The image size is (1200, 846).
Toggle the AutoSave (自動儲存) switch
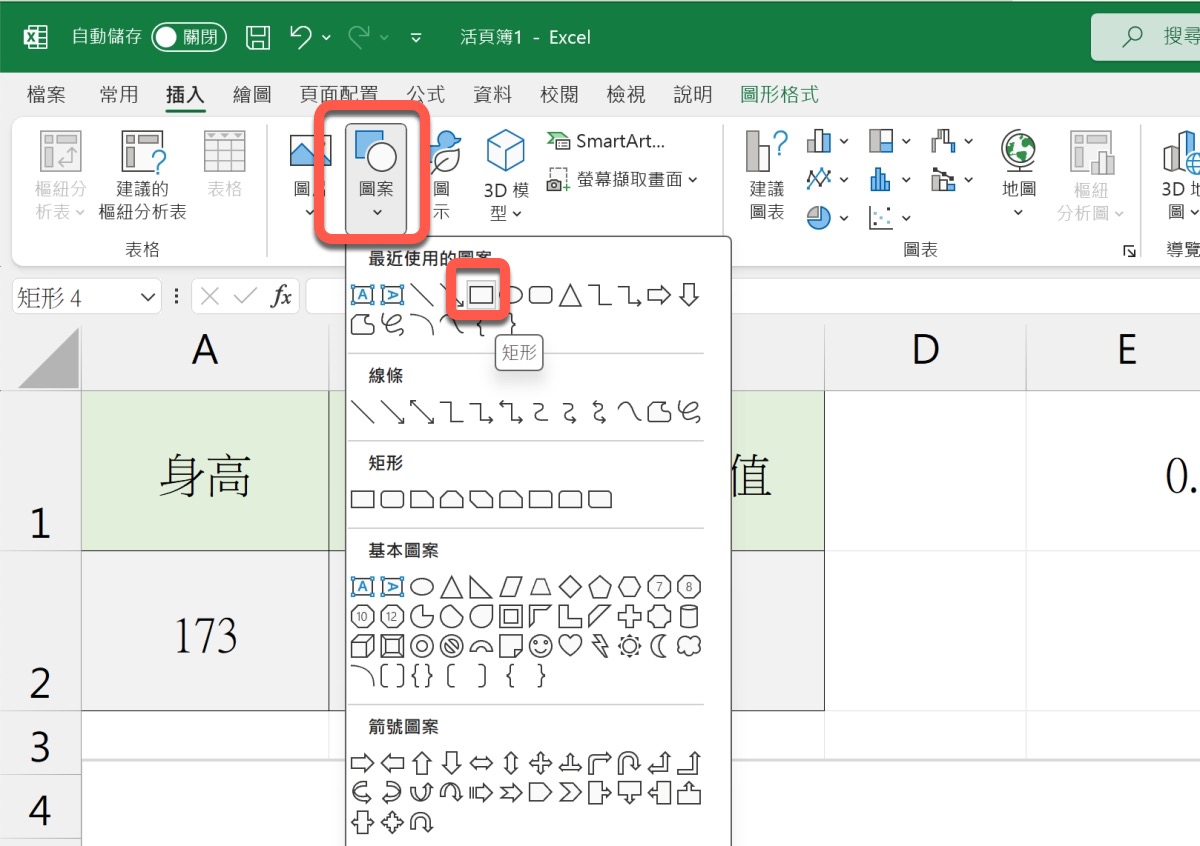tap(189, 38)
